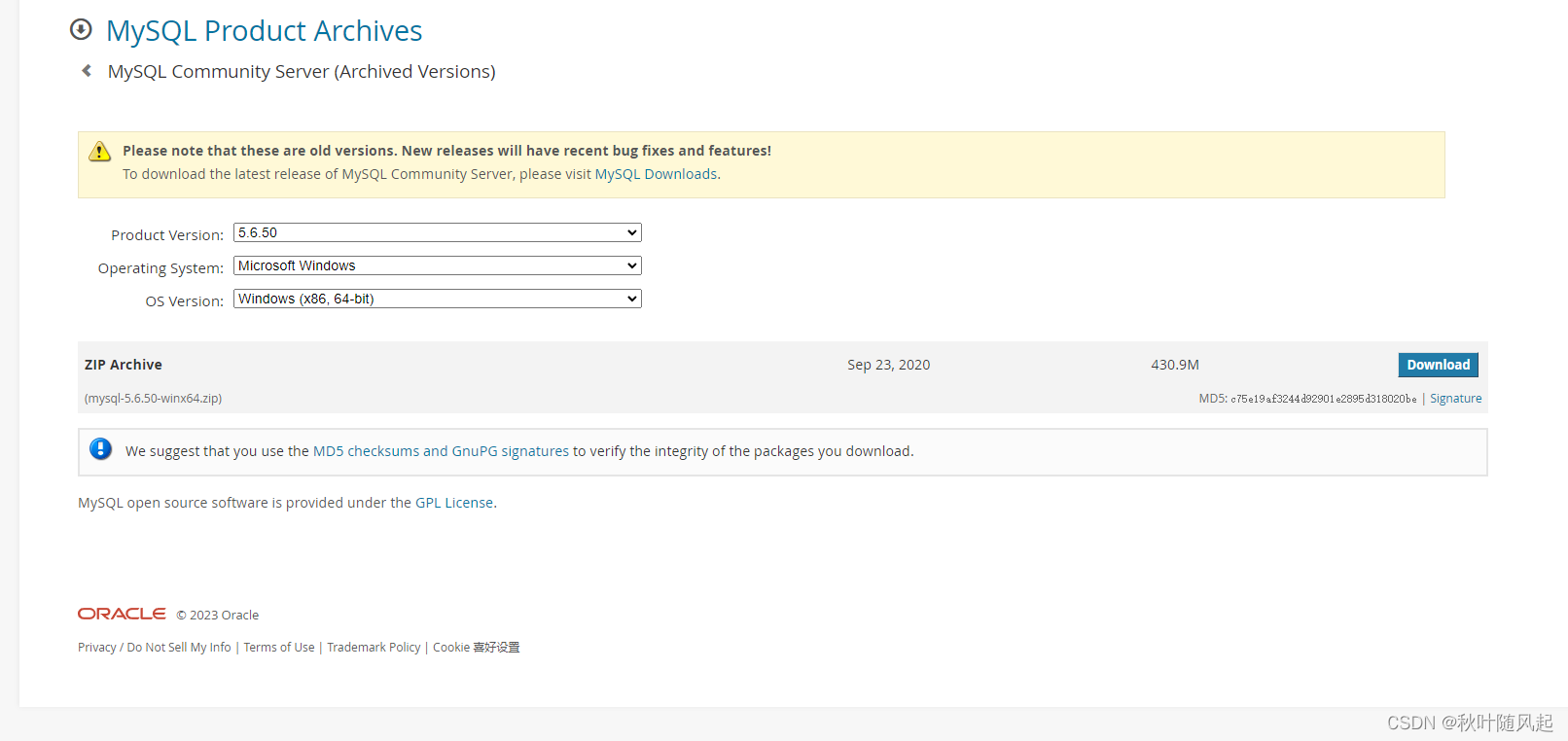Open MD5 checksums and GnuPG signatures link
The height and width of the screenshot is (741, 1568).
[441, 451]
